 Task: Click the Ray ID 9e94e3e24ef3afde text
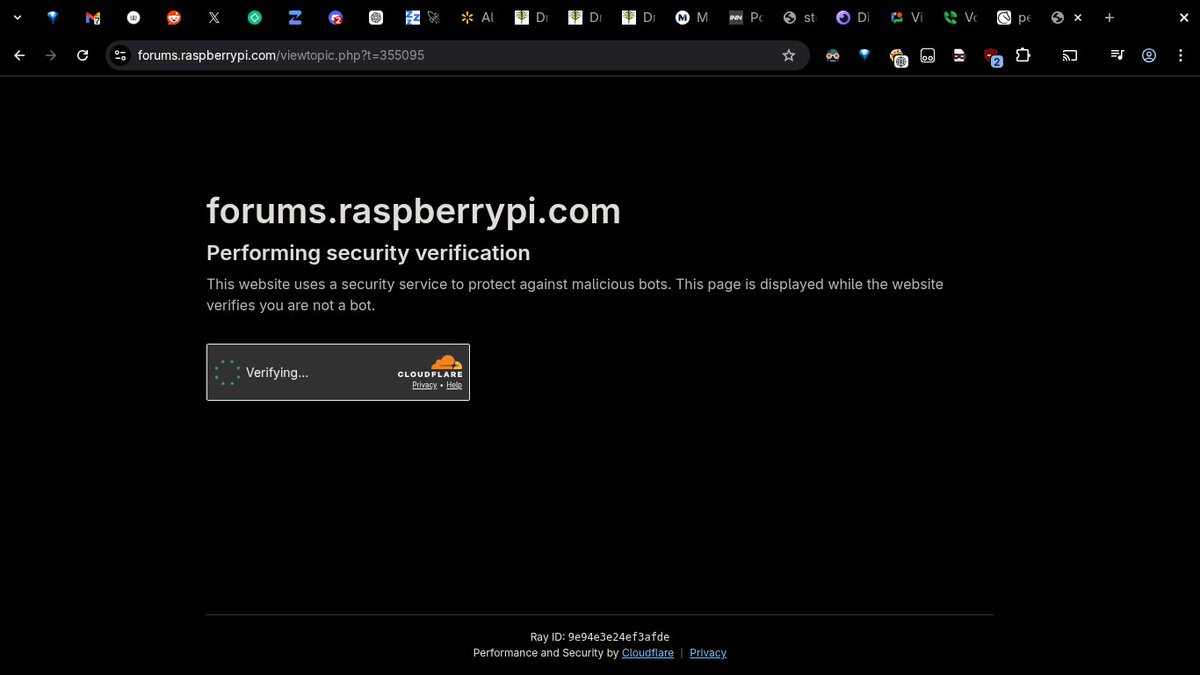(600, 637)
